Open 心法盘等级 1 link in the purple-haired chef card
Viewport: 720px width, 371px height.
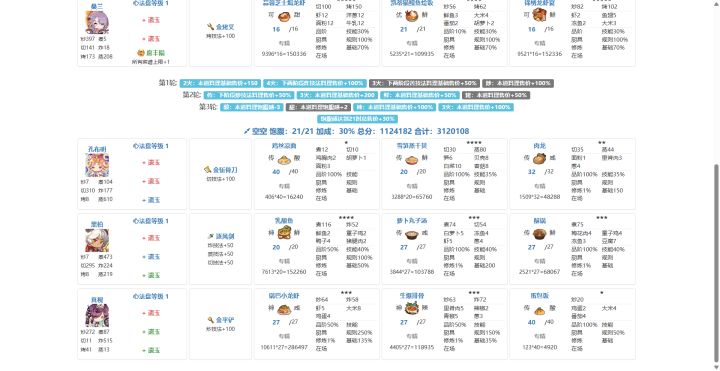pyautogui.click(x=151, y=296)
